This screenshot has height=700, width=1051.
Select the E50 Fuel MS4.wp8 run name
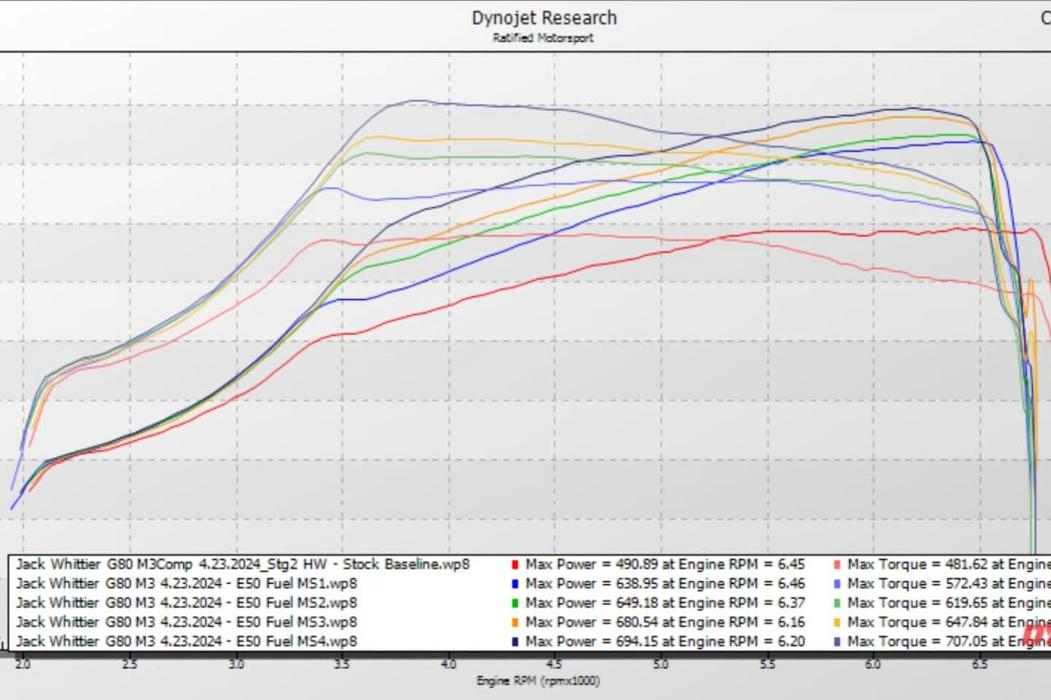click(x=186, y=642)
